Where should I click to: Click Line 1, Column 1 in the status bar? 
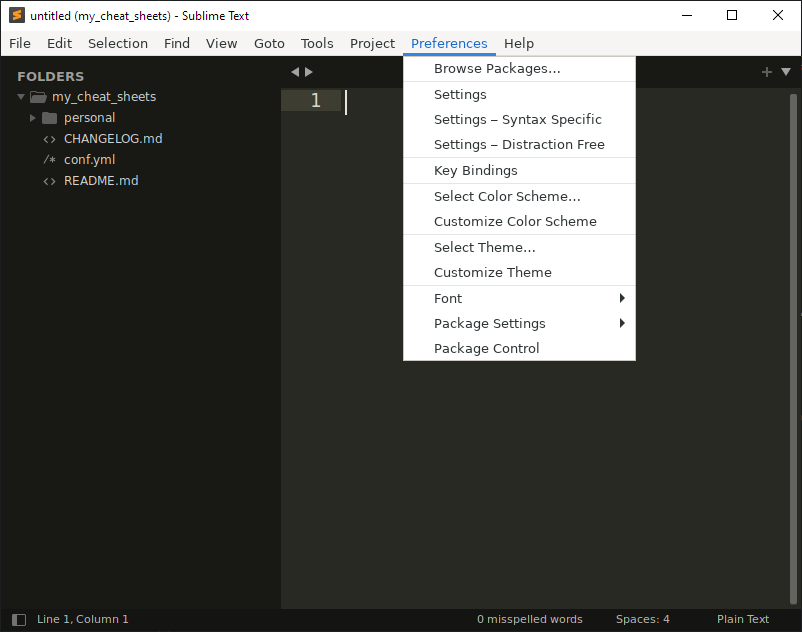[82, 619]
